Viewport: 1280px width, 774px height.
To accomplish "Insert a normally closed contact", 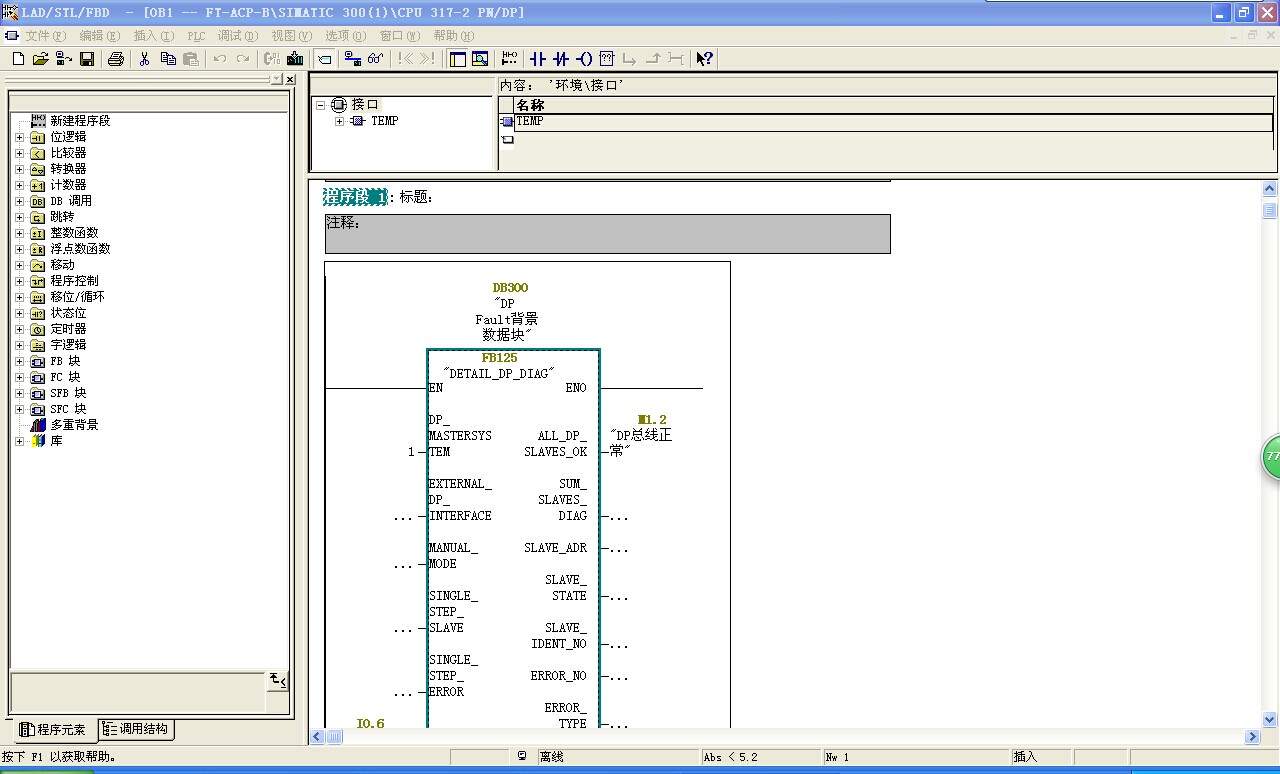I will point(560,59).
